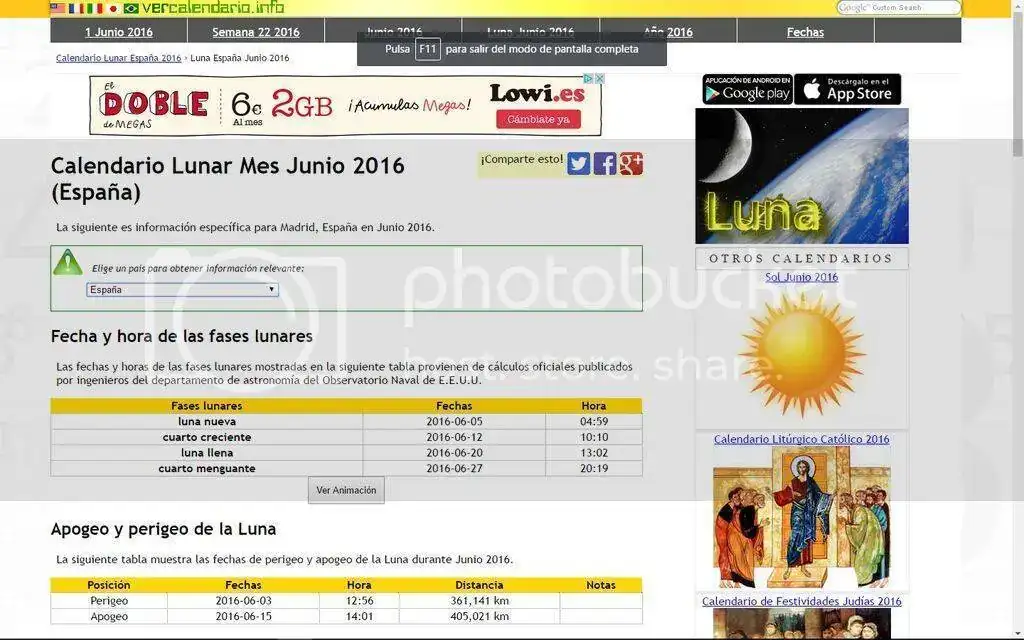The image size is (1024, 640).
Task: Open the "Sol Junio 2016" link
Action: [x=801, y=277]
